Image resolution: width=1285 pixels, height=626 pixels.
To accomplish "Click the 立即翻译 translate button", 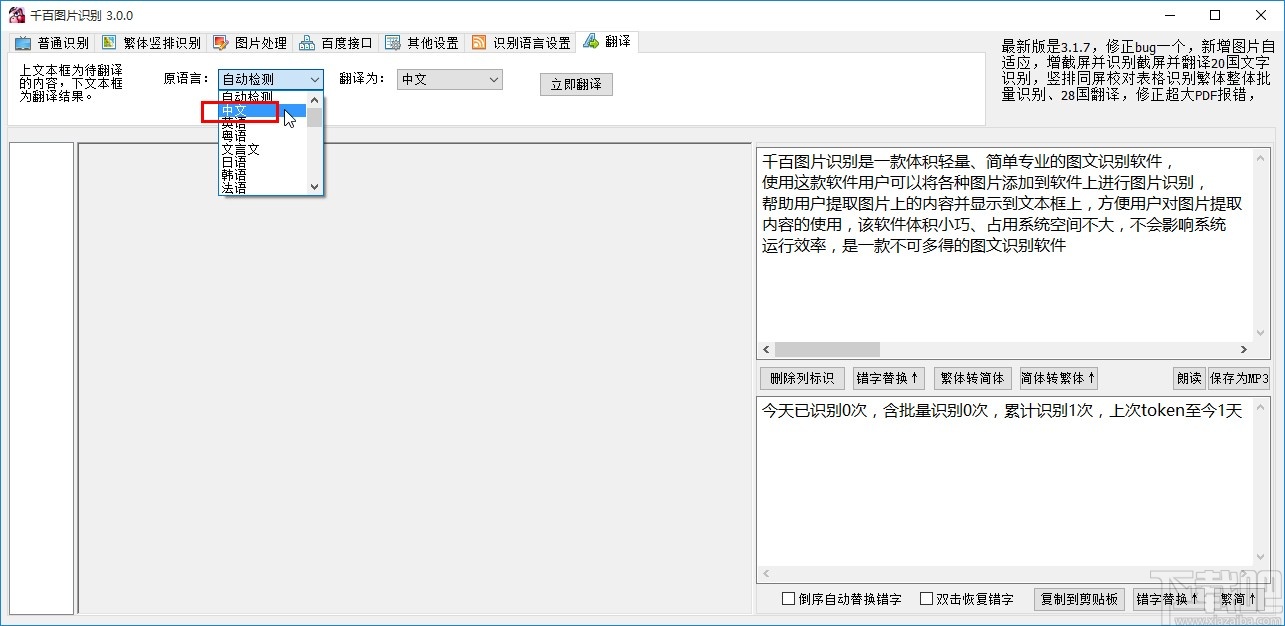I will click(x=575, y=83).
